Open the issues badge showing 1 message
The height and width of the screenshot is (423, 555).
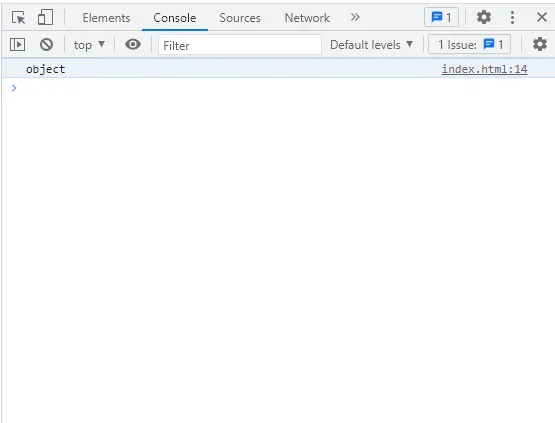point(441,17)
